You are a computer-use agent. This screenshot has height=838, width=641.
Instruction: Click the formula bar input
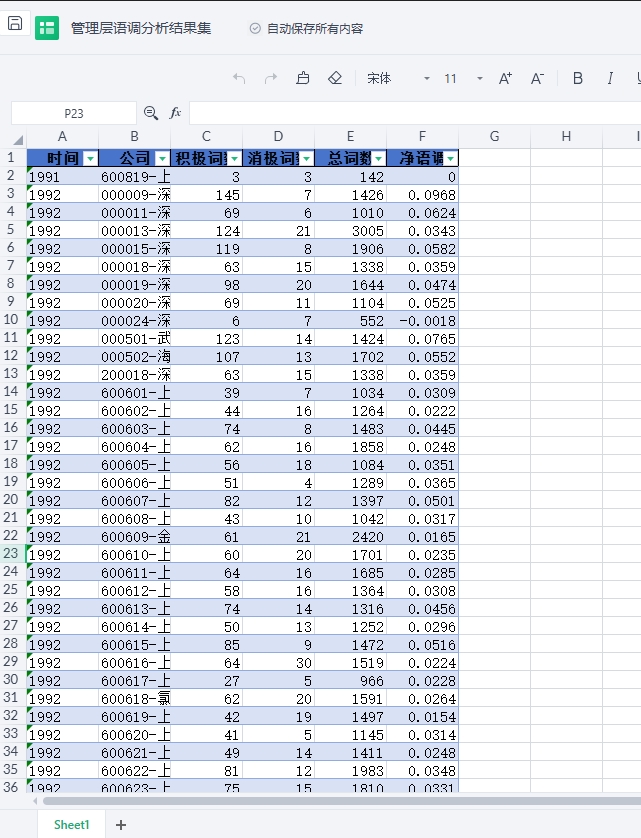coord(415,113)
